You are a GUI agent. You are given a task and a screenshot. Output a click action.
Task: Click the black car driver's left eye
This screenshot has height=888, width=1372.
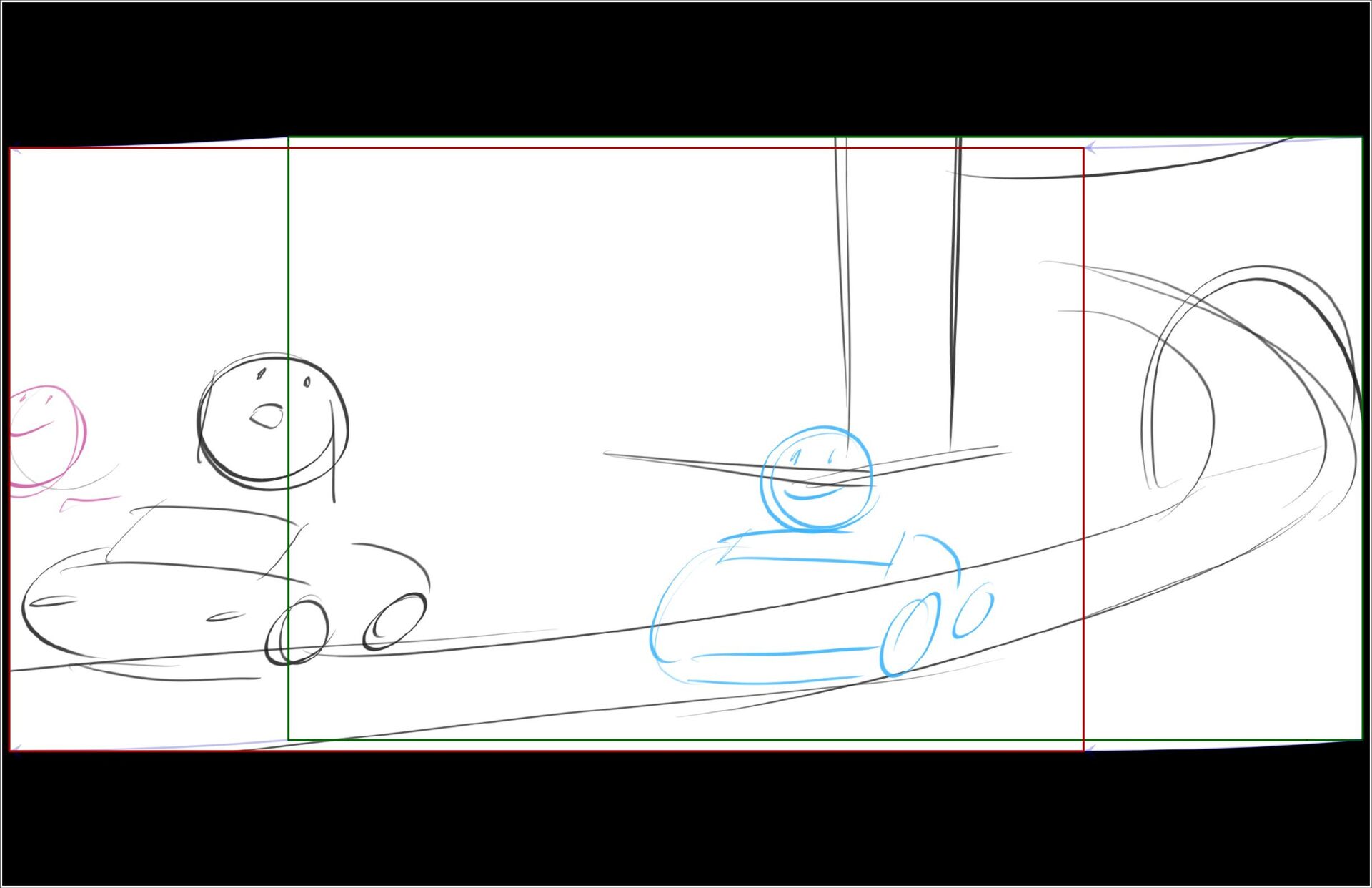(262, 373)
